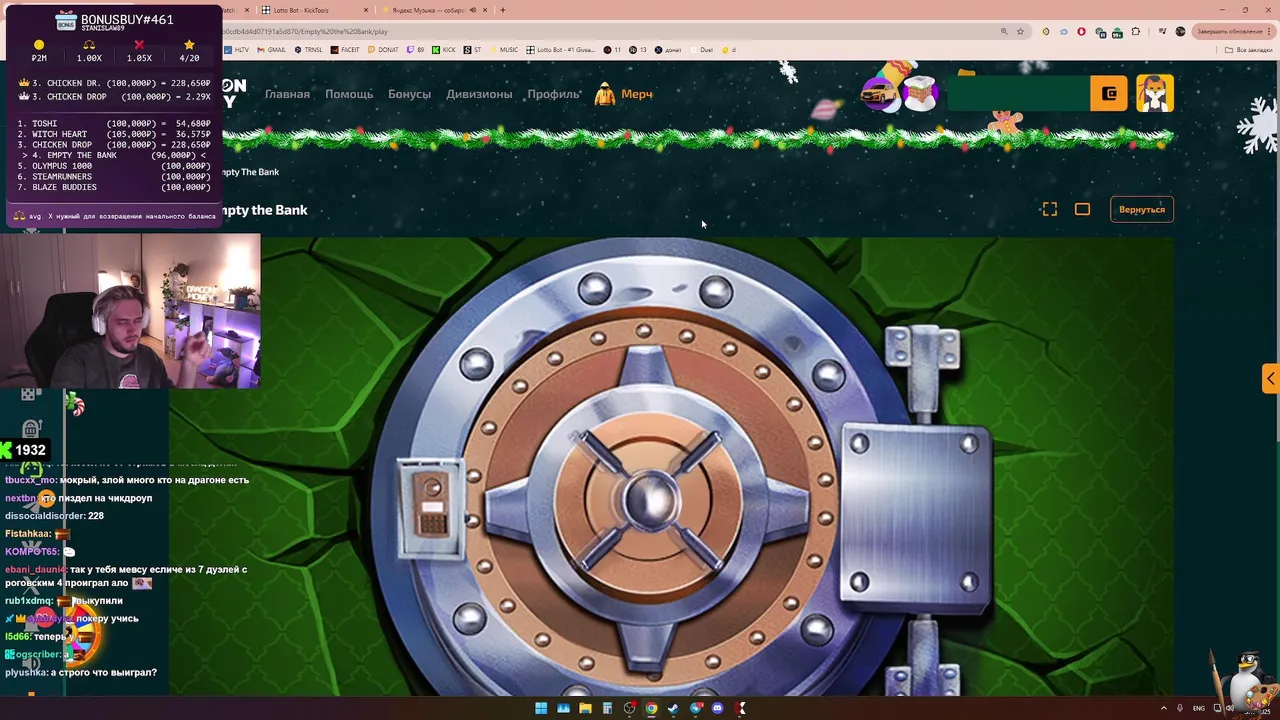The image size is (1280, 720).
Task: Click the streamer webcam overlay
Action: pyautogui.click(x=130, y=311)
